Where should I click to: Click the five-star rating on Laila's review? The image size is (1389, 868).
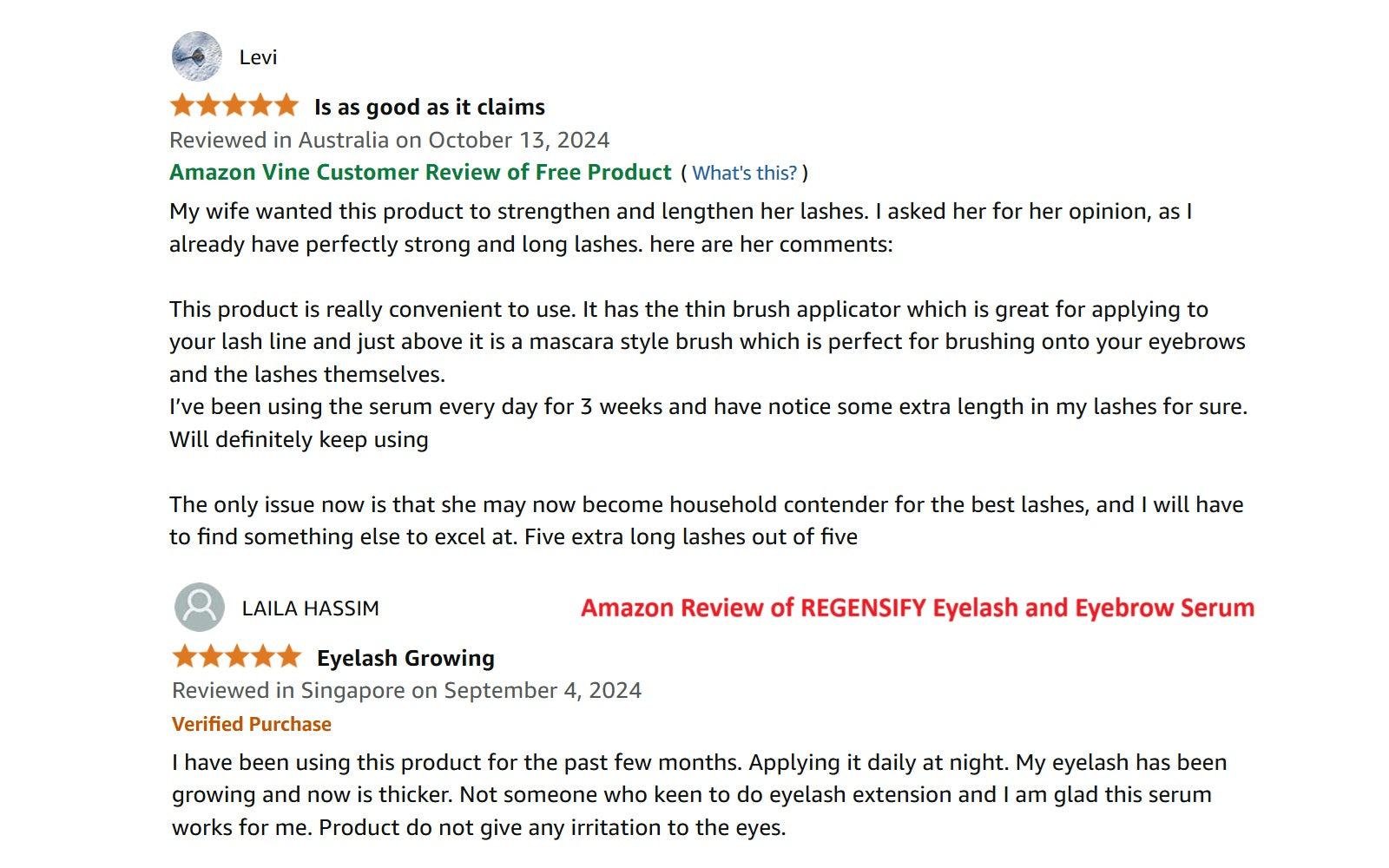(237, 657)
